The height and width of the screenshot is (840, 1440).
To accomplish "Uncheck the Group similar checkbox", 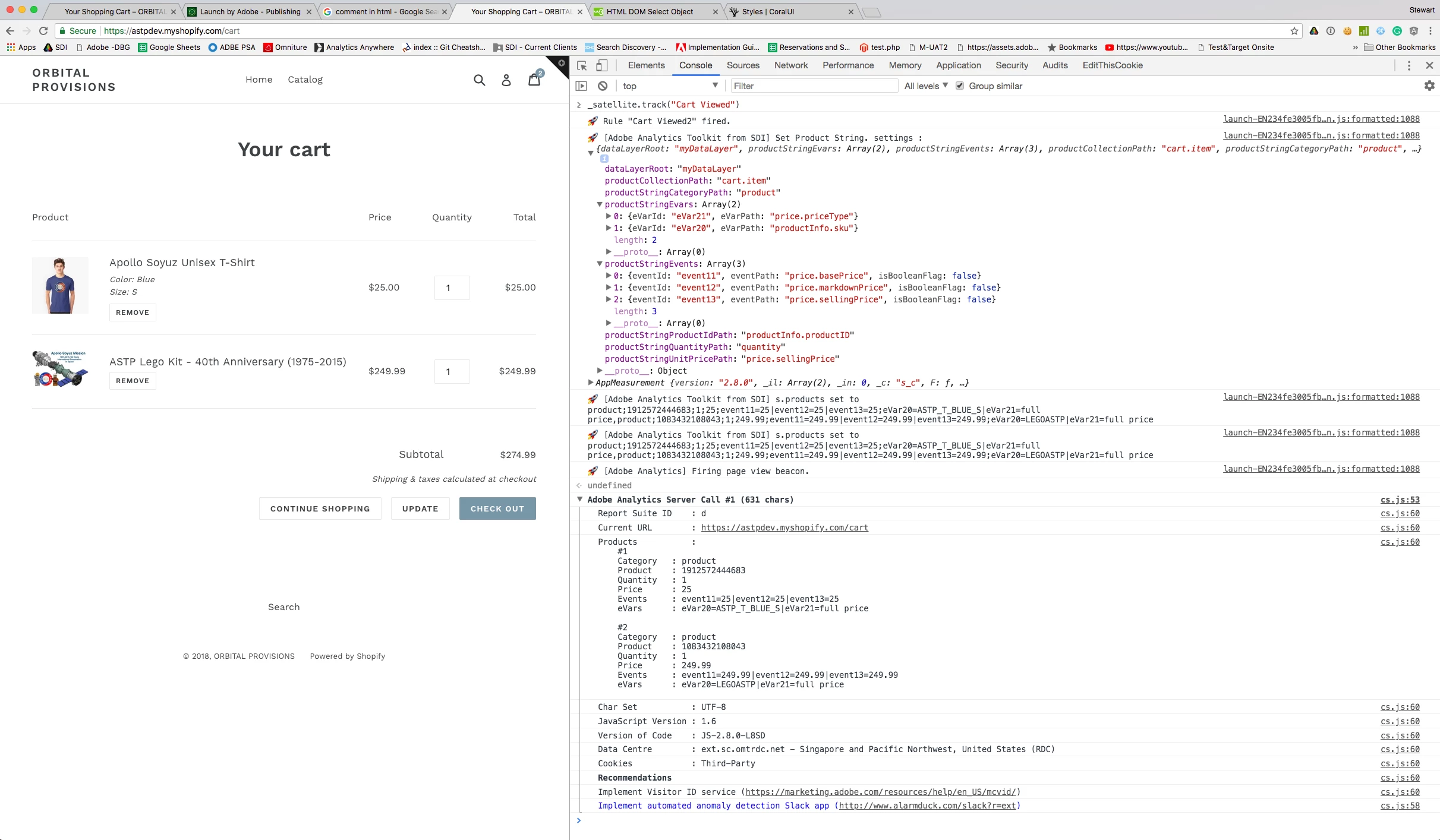I will (x=959, y=86).
